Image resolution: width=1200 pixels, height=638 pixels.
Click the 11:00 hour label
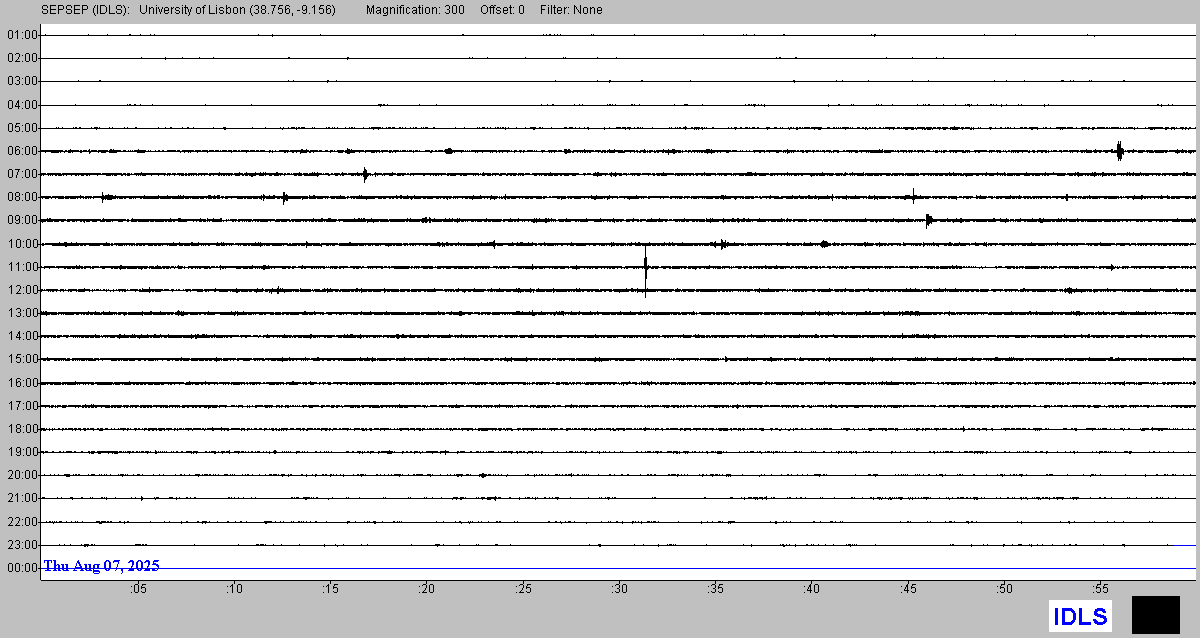pyautogui.click(x=21, y=267)
